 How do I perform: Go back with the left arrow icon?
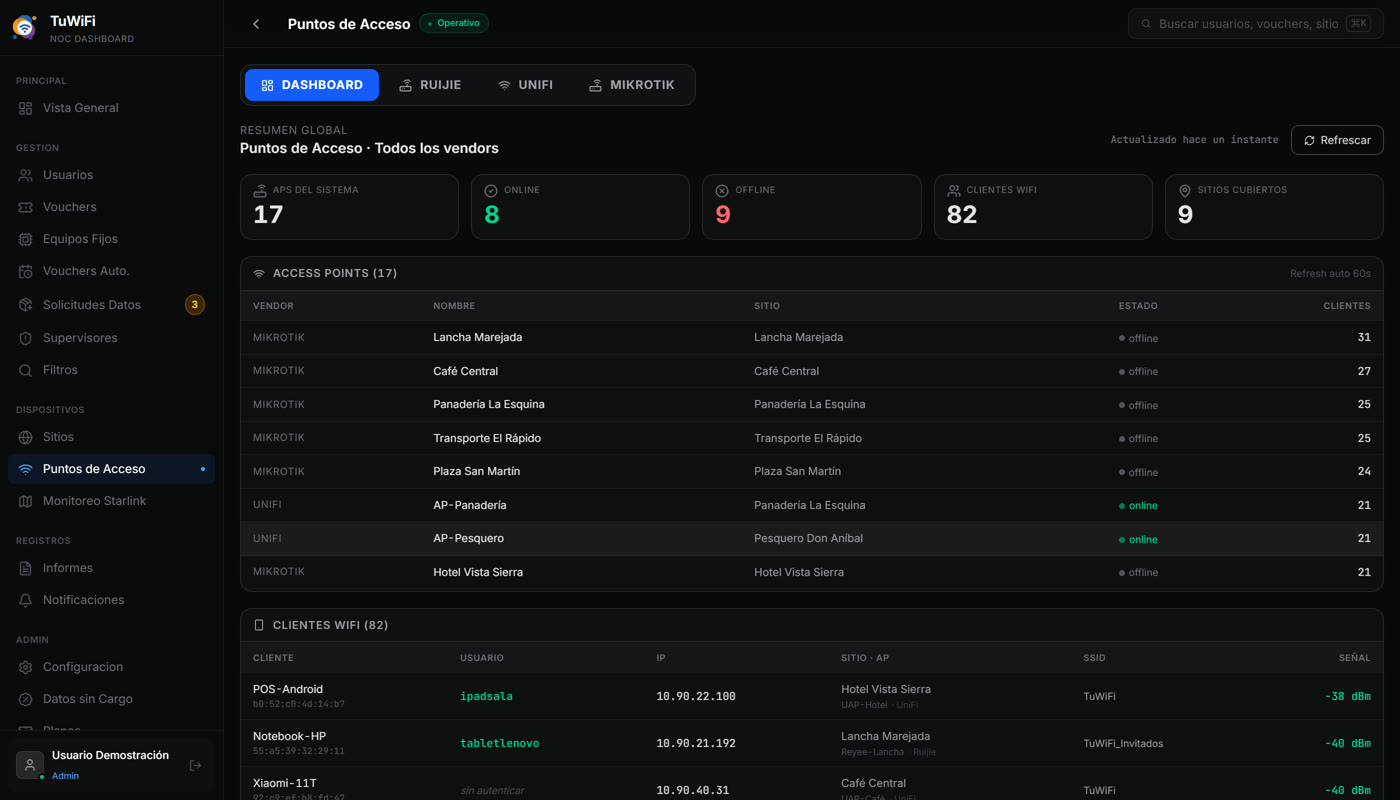(x=256, y=24)
